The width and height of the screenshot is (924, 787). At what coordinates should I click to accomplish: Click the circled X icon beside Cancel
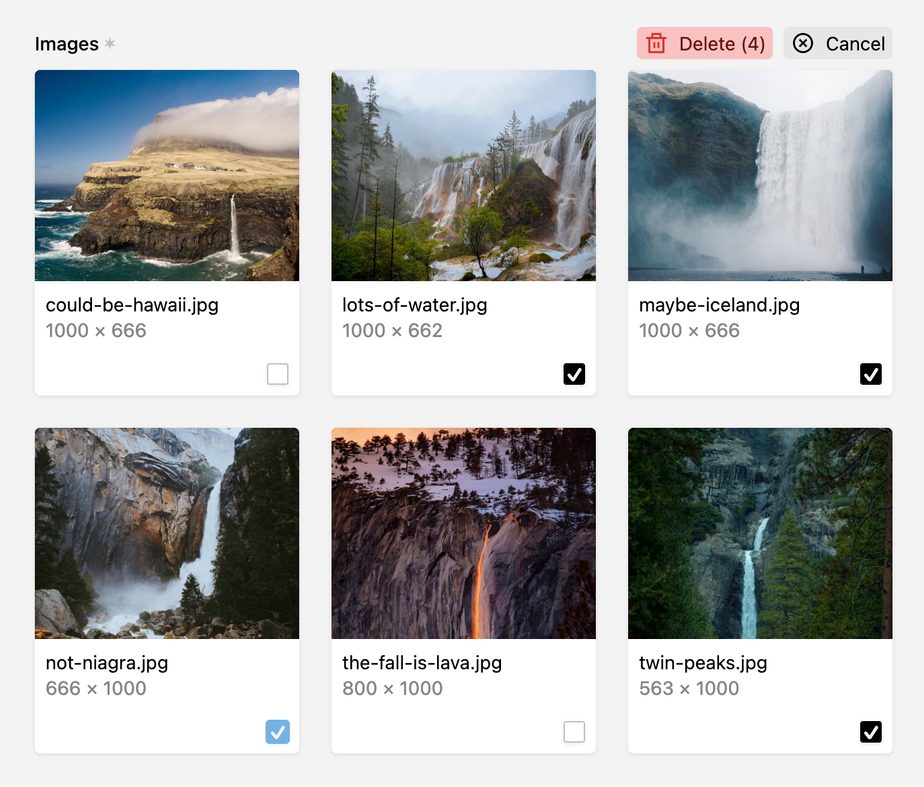point(803,43)
